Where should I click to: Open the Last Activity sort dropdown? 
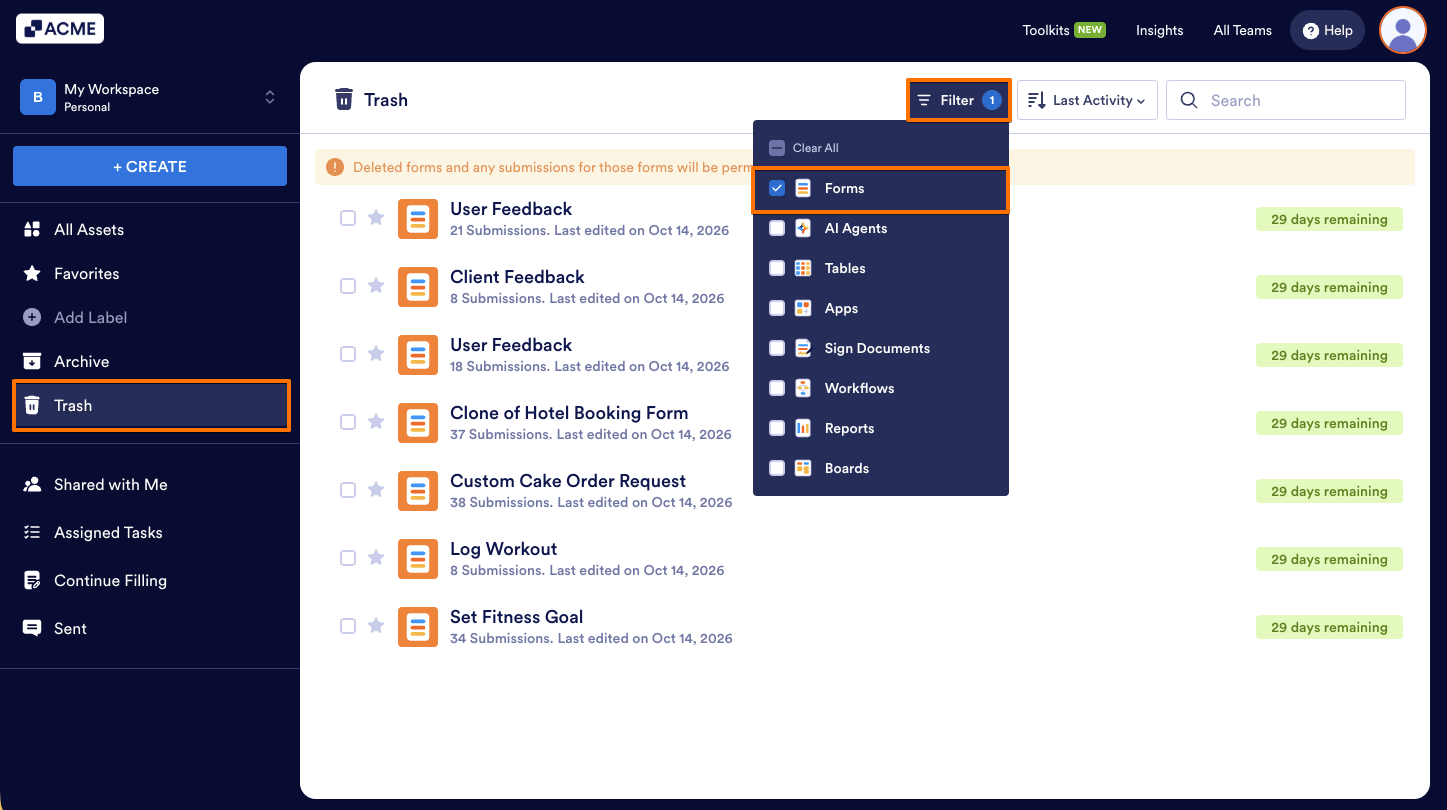(x=1087, y=100)
